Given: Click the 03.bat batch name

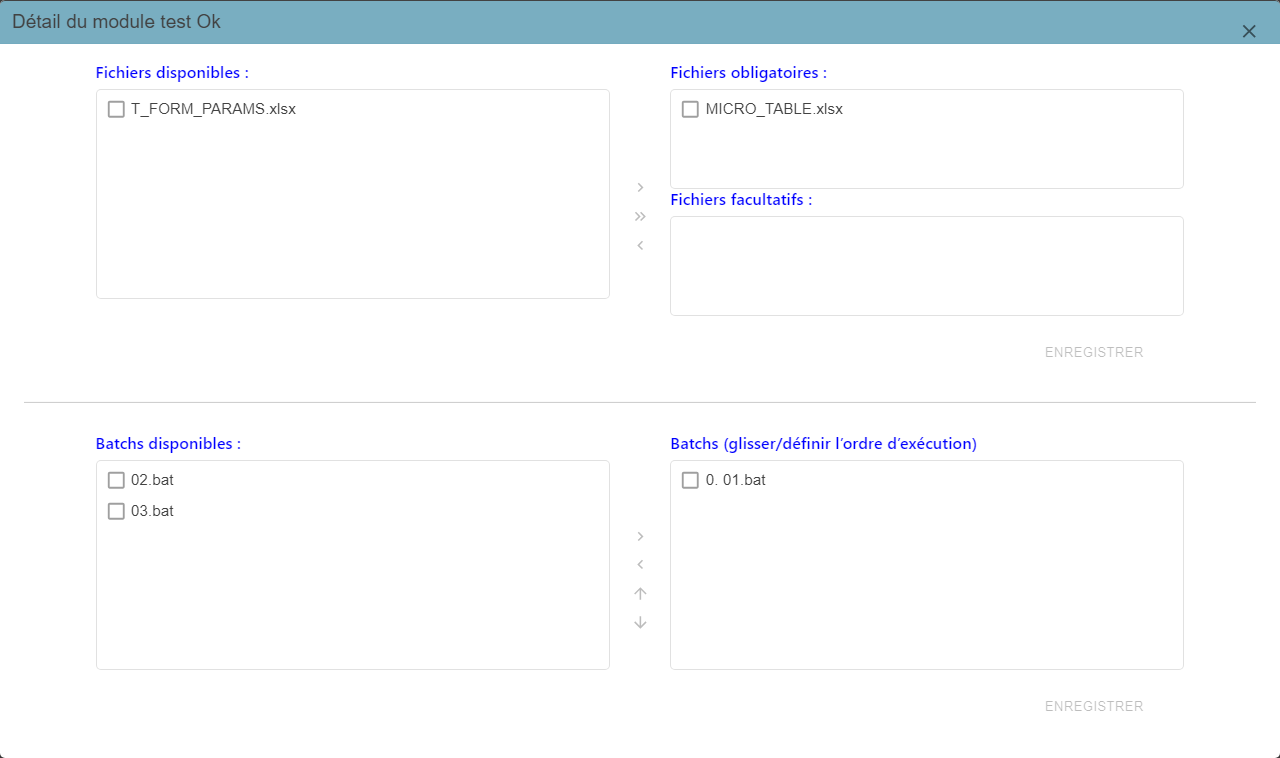Looking at the screenshot, I should click(152, 511).
